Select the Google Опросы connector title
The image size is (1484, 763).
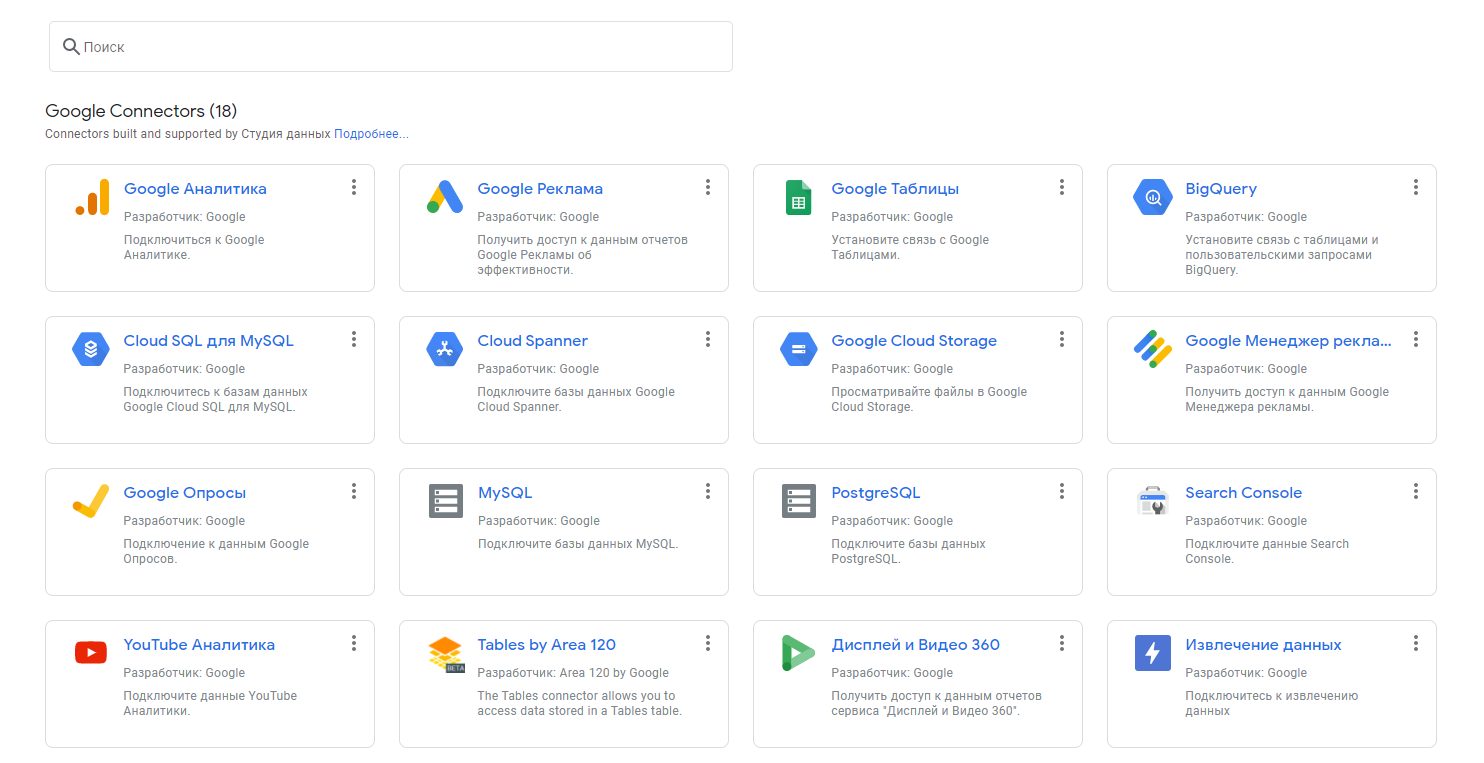184,493
